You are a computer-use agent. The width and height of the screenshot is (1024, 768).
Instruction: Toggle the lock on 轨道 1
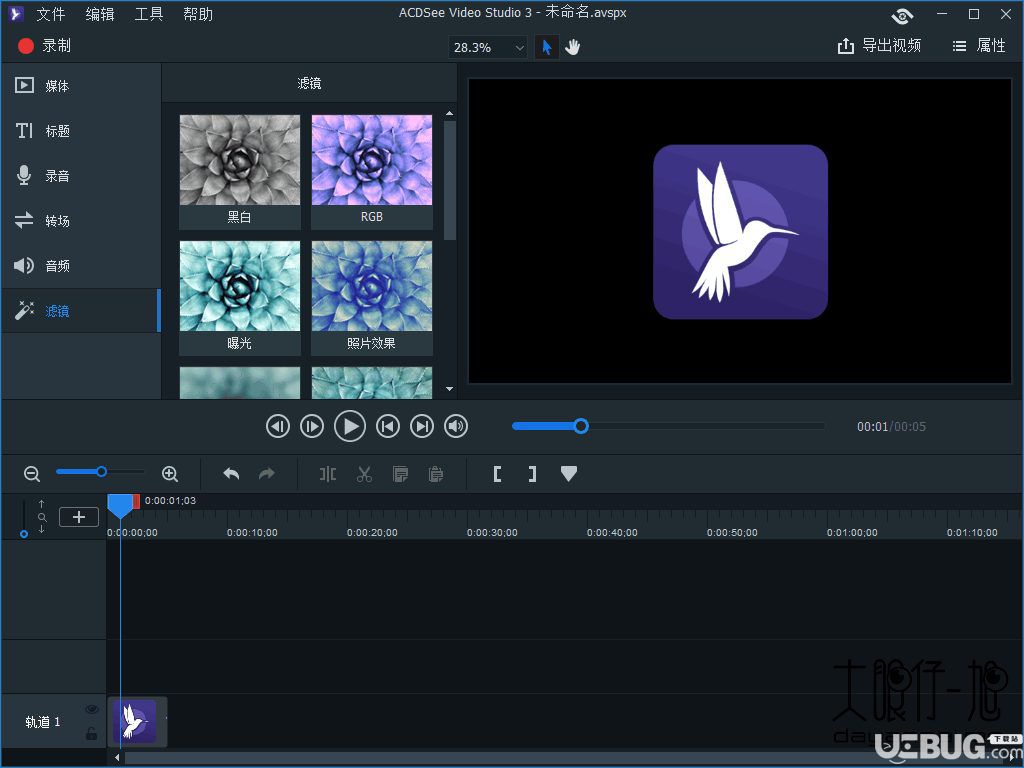[x=91, y=733]
